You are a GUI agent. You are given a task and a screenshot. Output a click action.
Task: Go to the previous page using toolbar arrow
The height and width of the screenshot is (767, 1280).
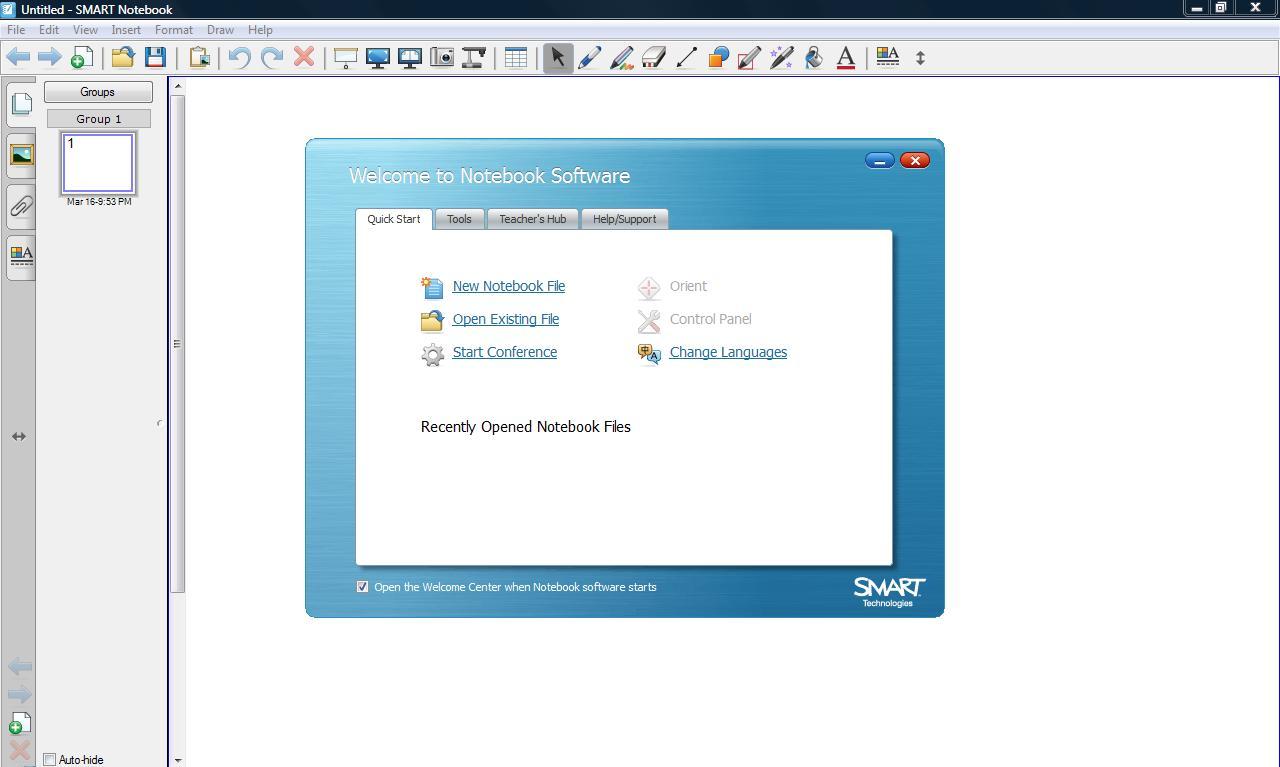(x=18, y=57)
